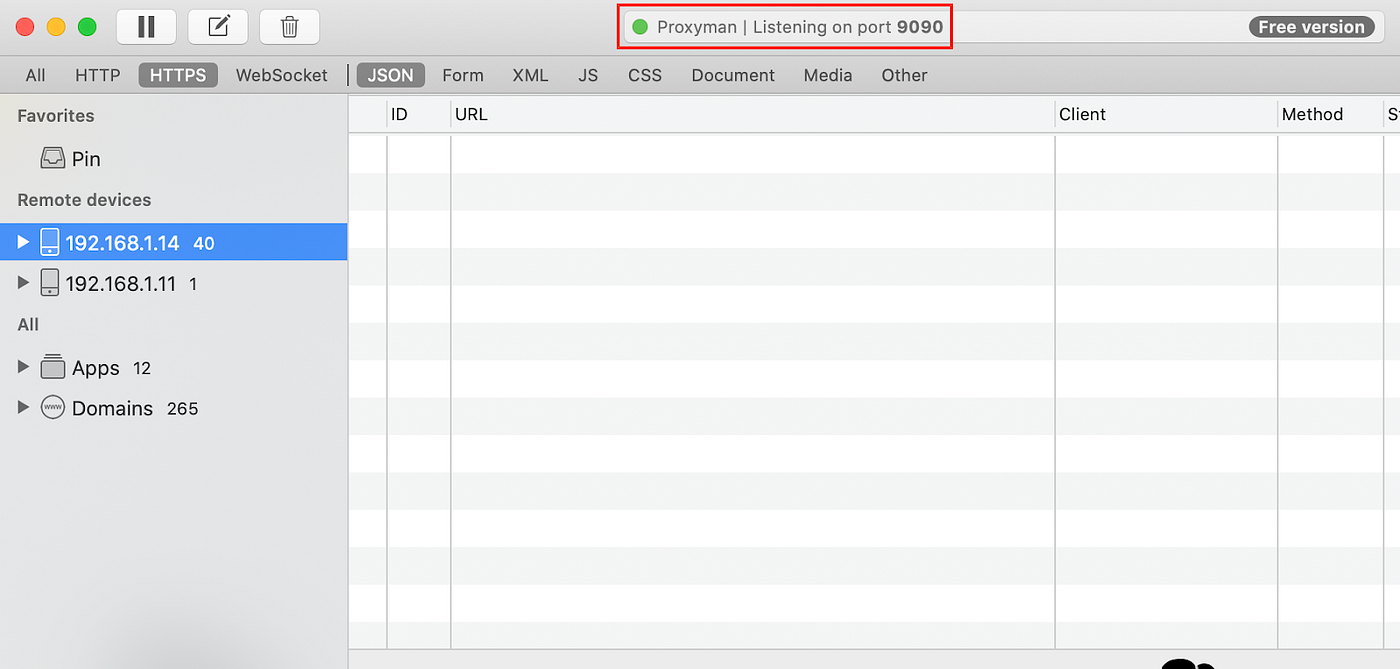Expand the Apps group
Screen dimensions: 1400x669
click(x=23, y=367)
